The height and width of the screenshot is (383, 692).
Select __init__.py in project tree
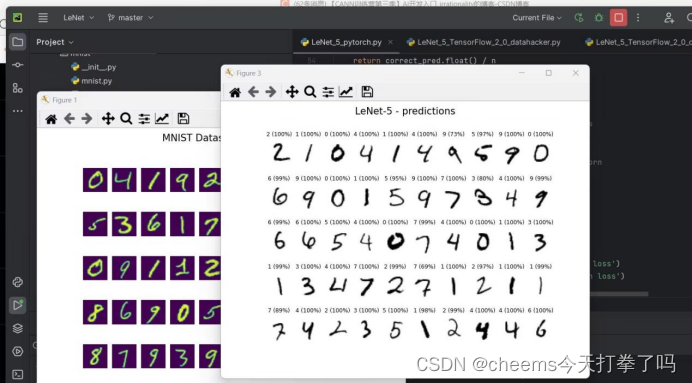pos(94,67)
